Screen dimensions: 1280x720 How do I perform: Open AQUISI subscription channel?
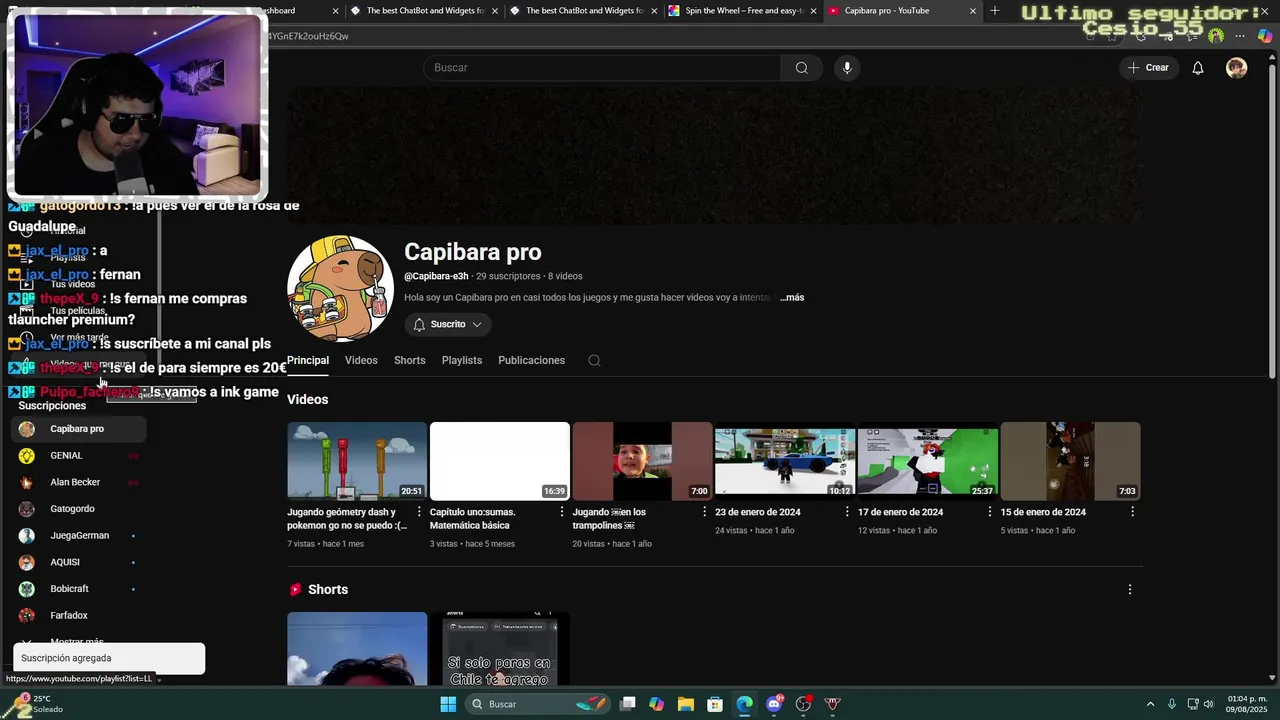pyautogui.click(x=80, y=562)
